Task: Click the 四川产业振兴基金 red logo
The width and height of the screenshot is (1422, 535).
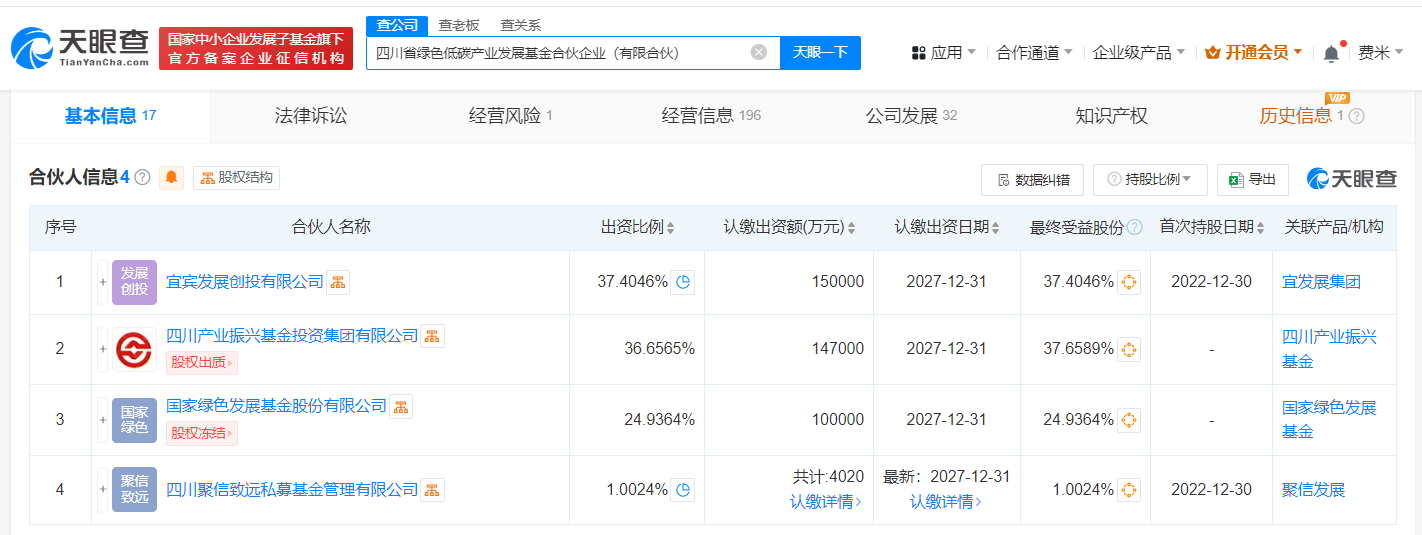Action: pos(134,349)
